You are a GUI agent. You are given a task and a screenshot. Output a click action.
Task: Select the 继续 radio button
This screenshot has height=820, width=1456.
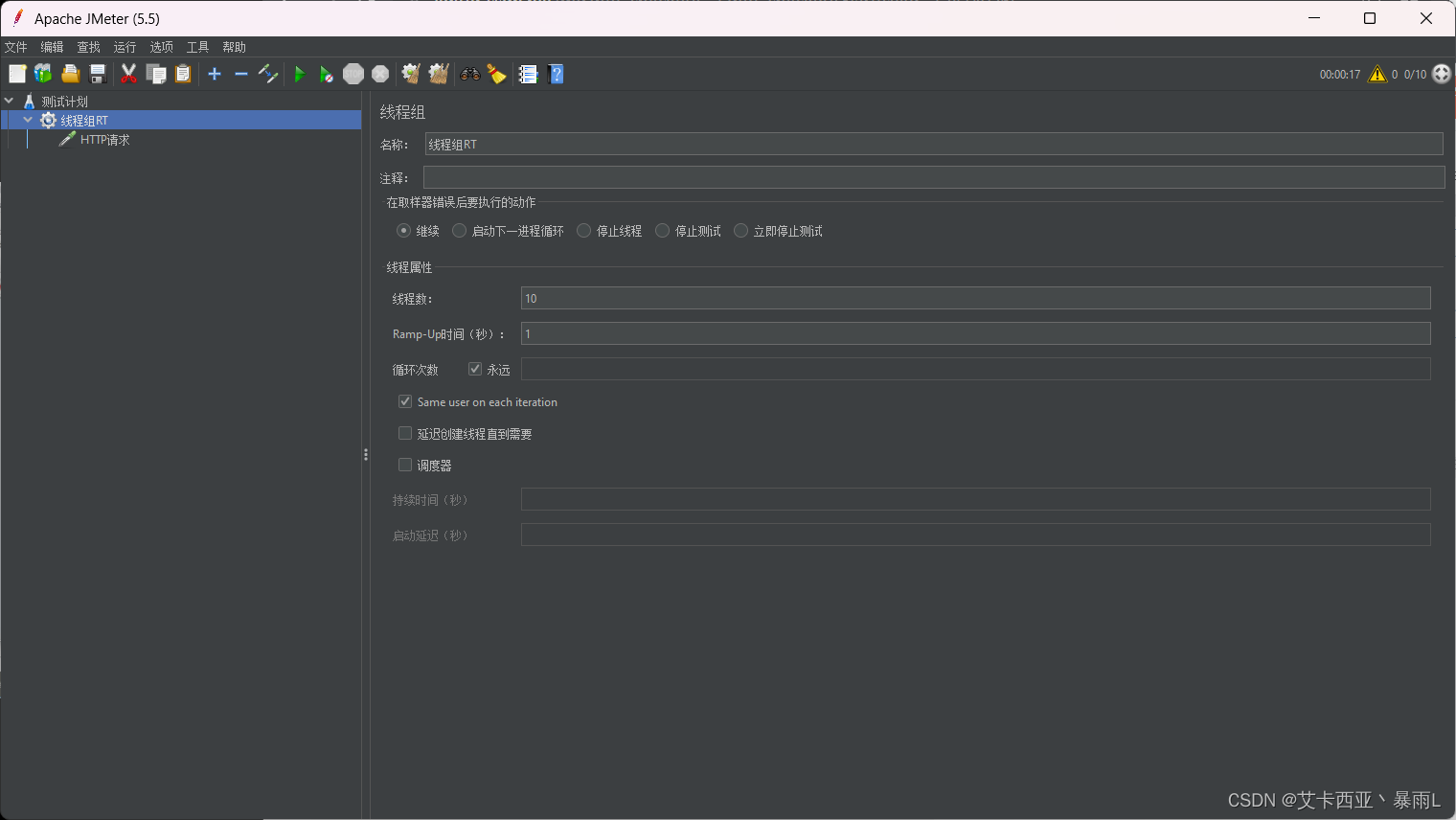coord(403,231)
